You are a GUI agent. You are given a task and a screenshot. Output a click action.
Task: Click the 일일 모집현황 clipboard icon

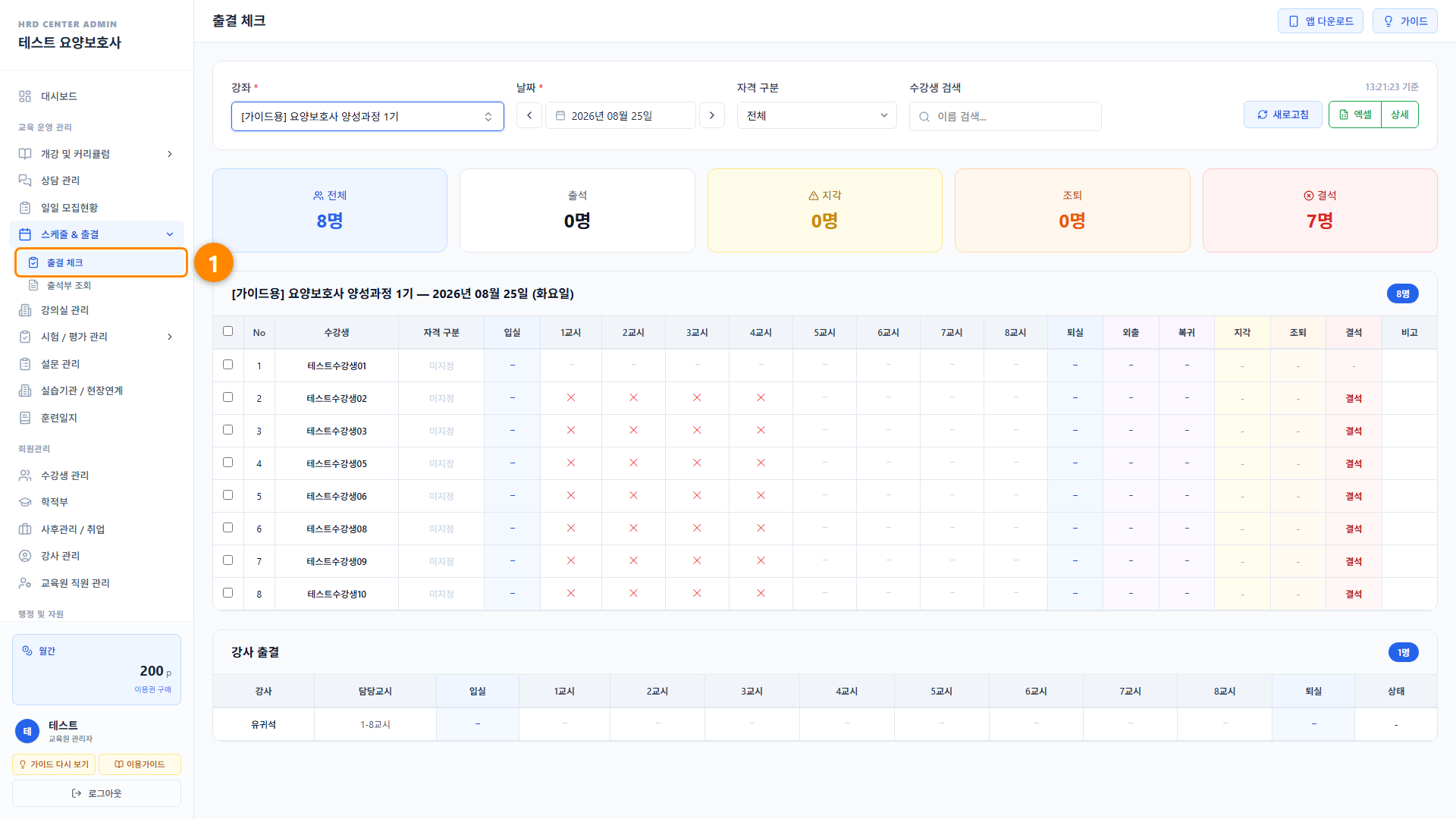(x=25, y=208)
